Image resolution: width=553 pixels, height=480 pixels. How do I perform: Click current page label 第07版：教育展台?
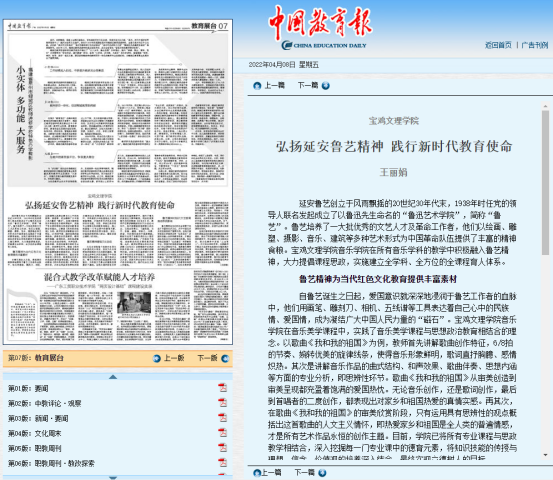pos(36,358)
